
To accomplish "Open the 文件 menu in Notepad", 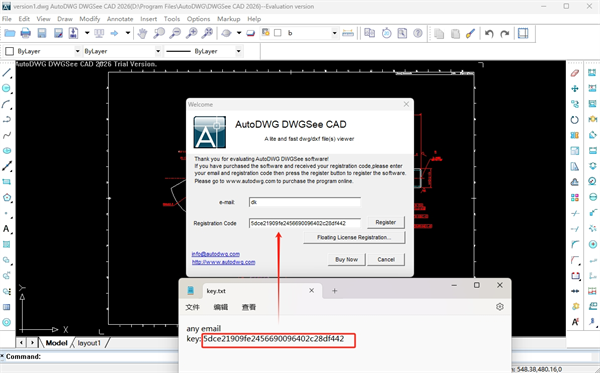I will (192, 307).
